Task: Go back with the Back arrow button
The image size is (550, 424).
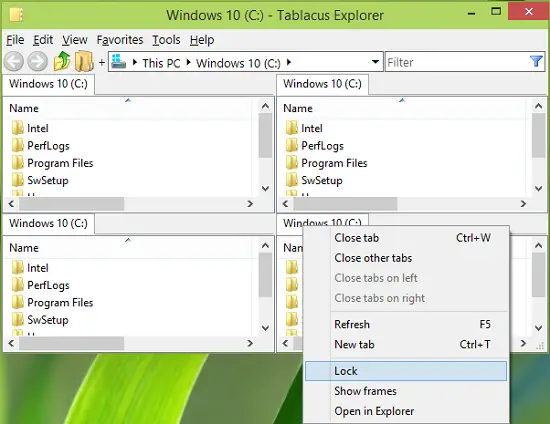Action: point(14,62)
